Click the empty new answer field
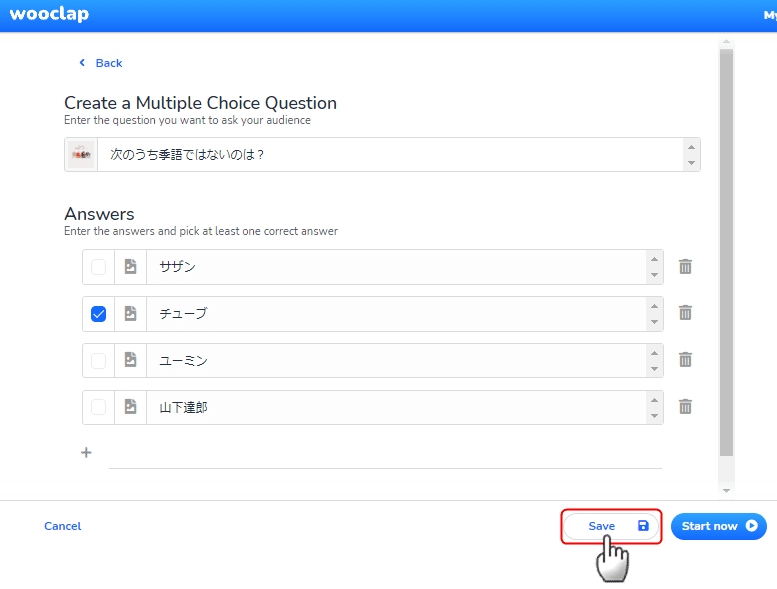The image size is (777, 589). (385, 454)
